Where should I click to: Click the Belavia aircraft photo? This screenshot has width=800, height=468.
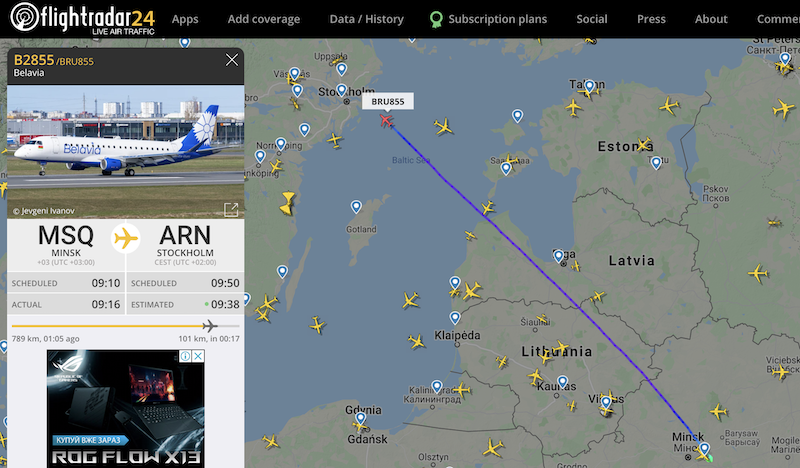(x=126, y=152)
